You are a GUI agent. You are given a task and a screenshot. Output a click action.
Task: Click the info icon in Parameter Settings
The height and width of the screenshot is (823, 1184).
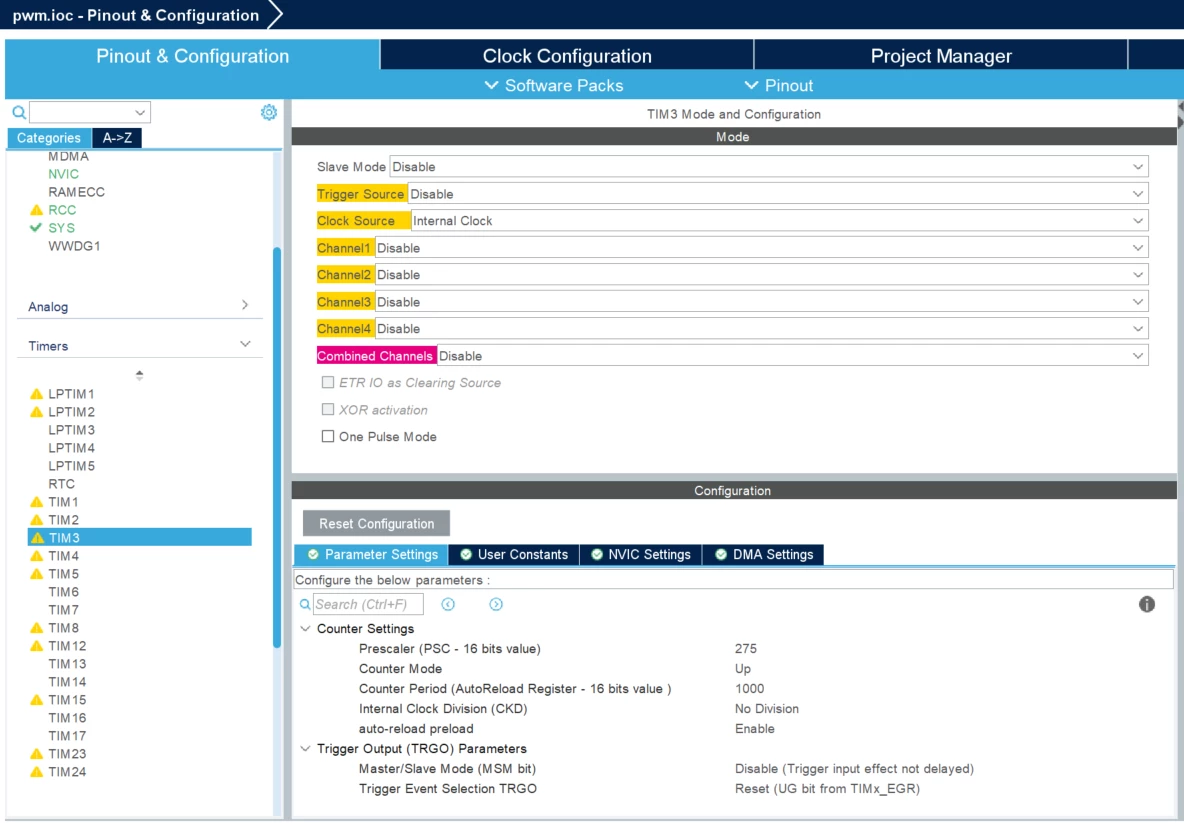[1146, 604]
